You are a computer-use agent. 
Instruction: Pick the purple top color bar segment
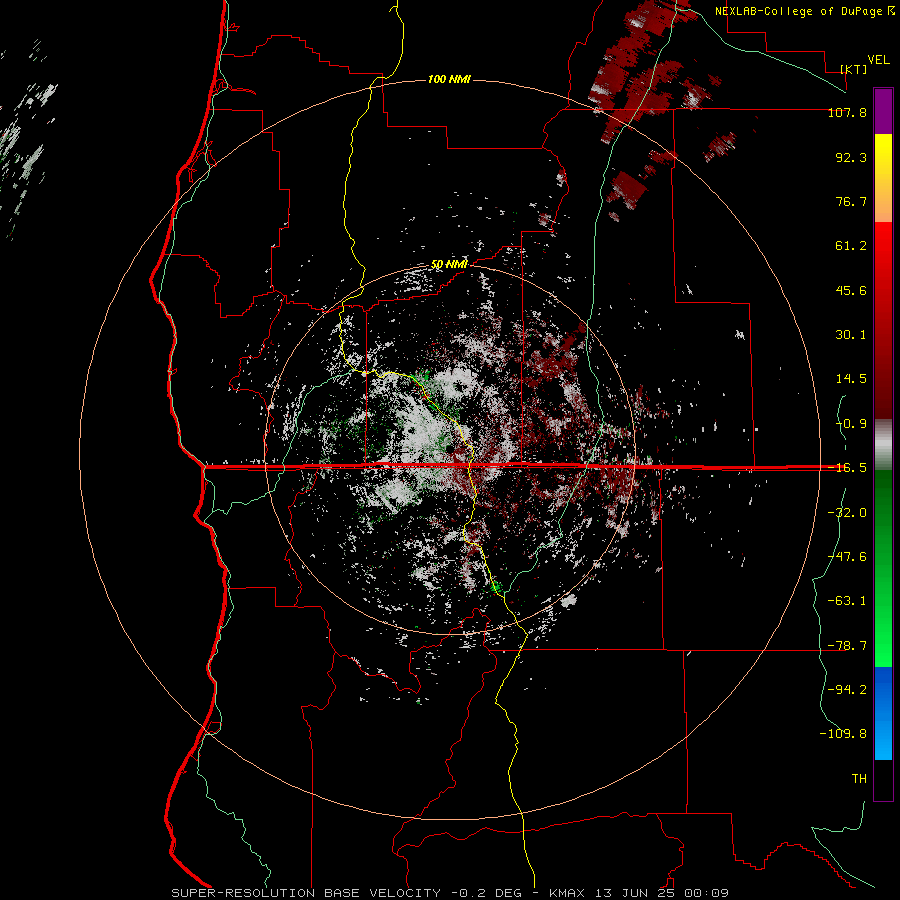tap(883, 111)
